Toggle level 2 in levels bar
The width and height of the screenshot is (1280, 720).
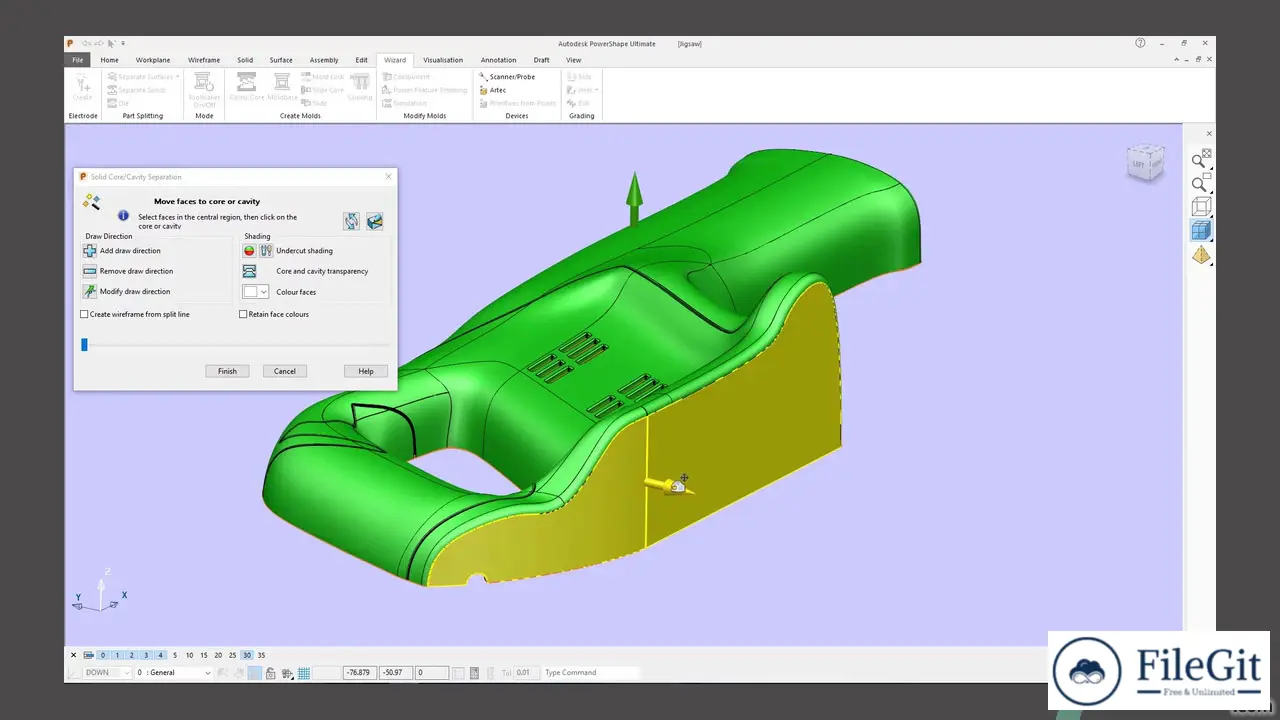132,655
